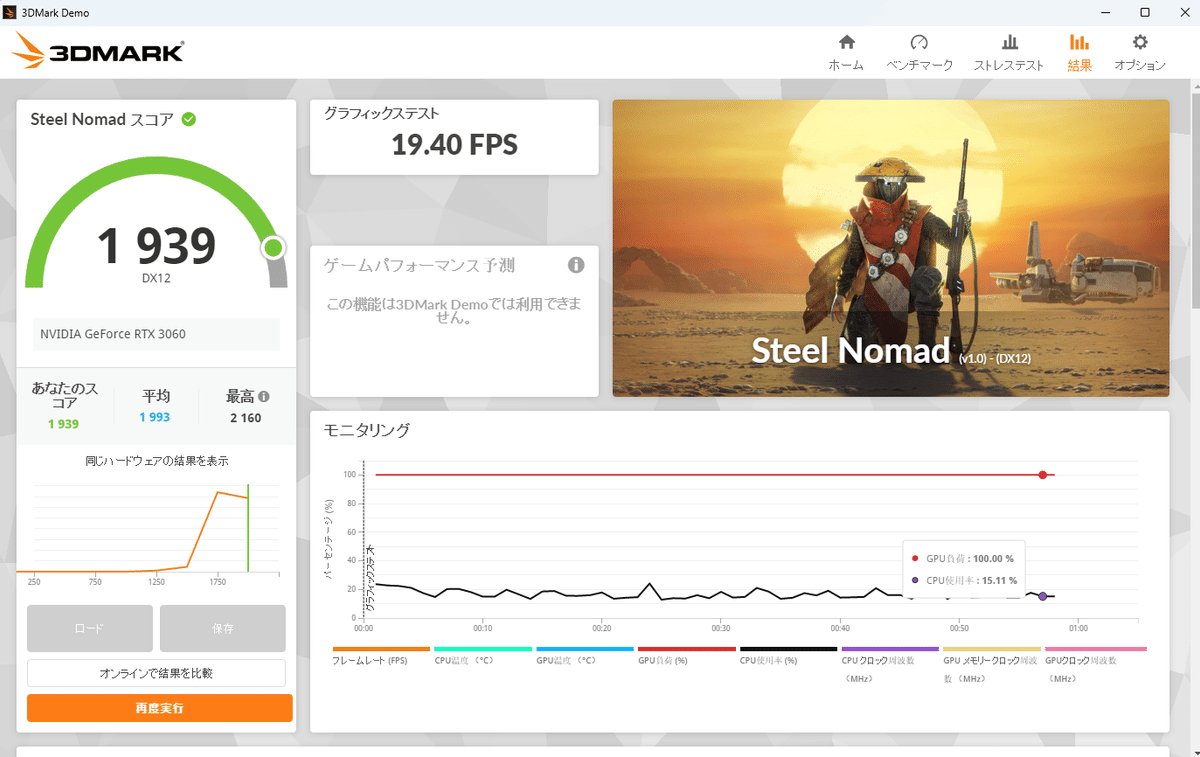Click the 再度実行 orange button

(x=160, y=708)
